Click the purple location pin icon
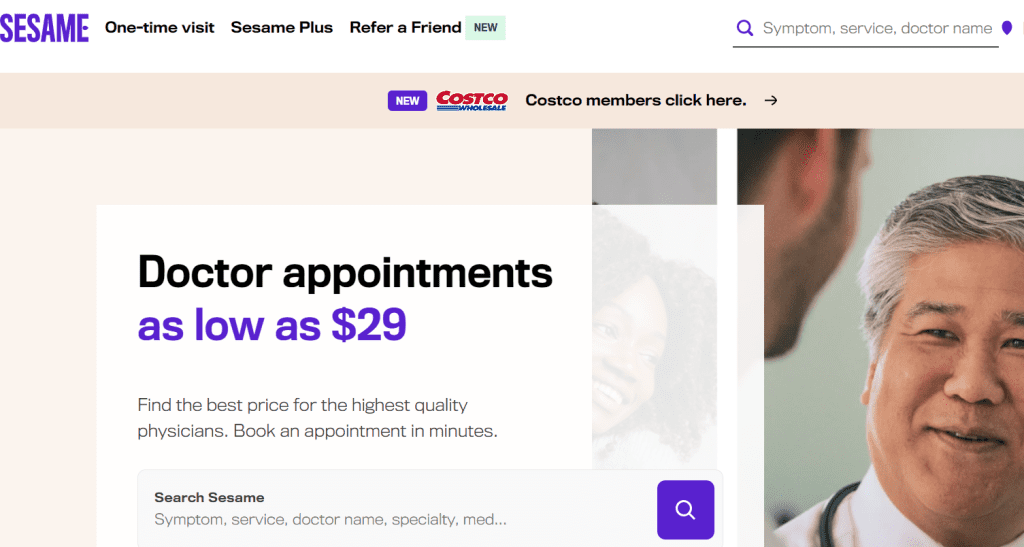Viewport: 1024px width, 547px height. point(1006,28)
